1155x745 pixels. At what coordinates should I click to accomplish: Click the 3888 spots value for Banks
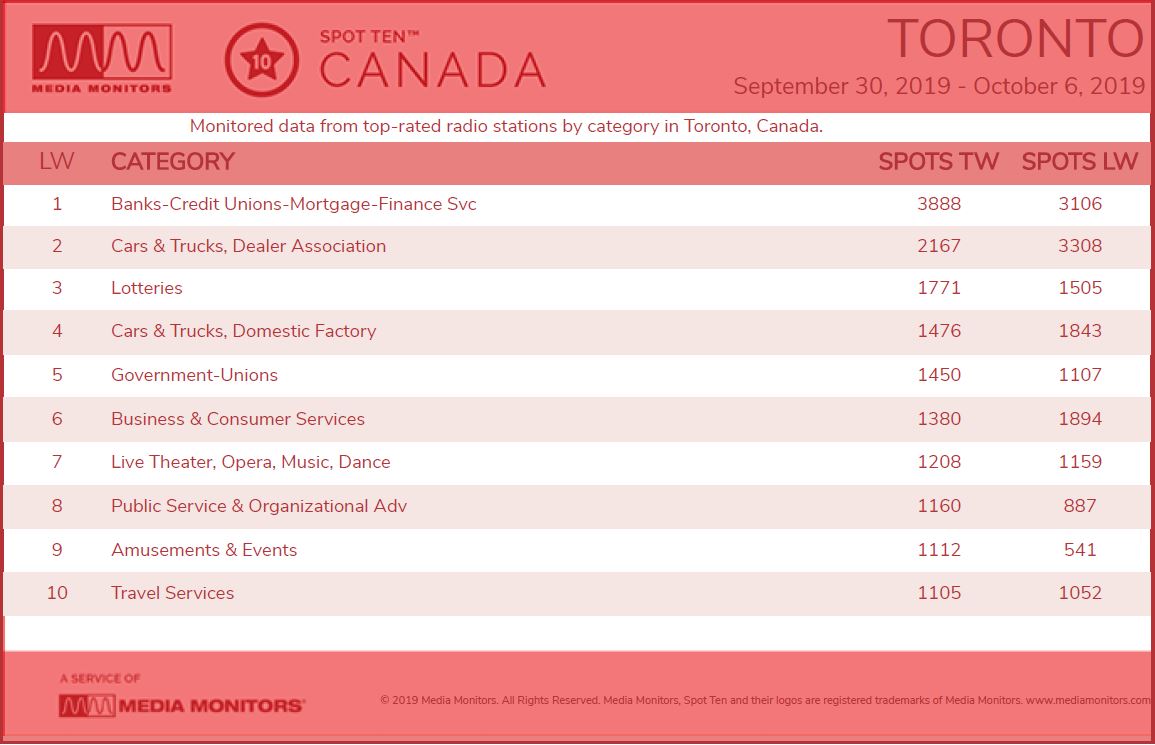(938, 204)
